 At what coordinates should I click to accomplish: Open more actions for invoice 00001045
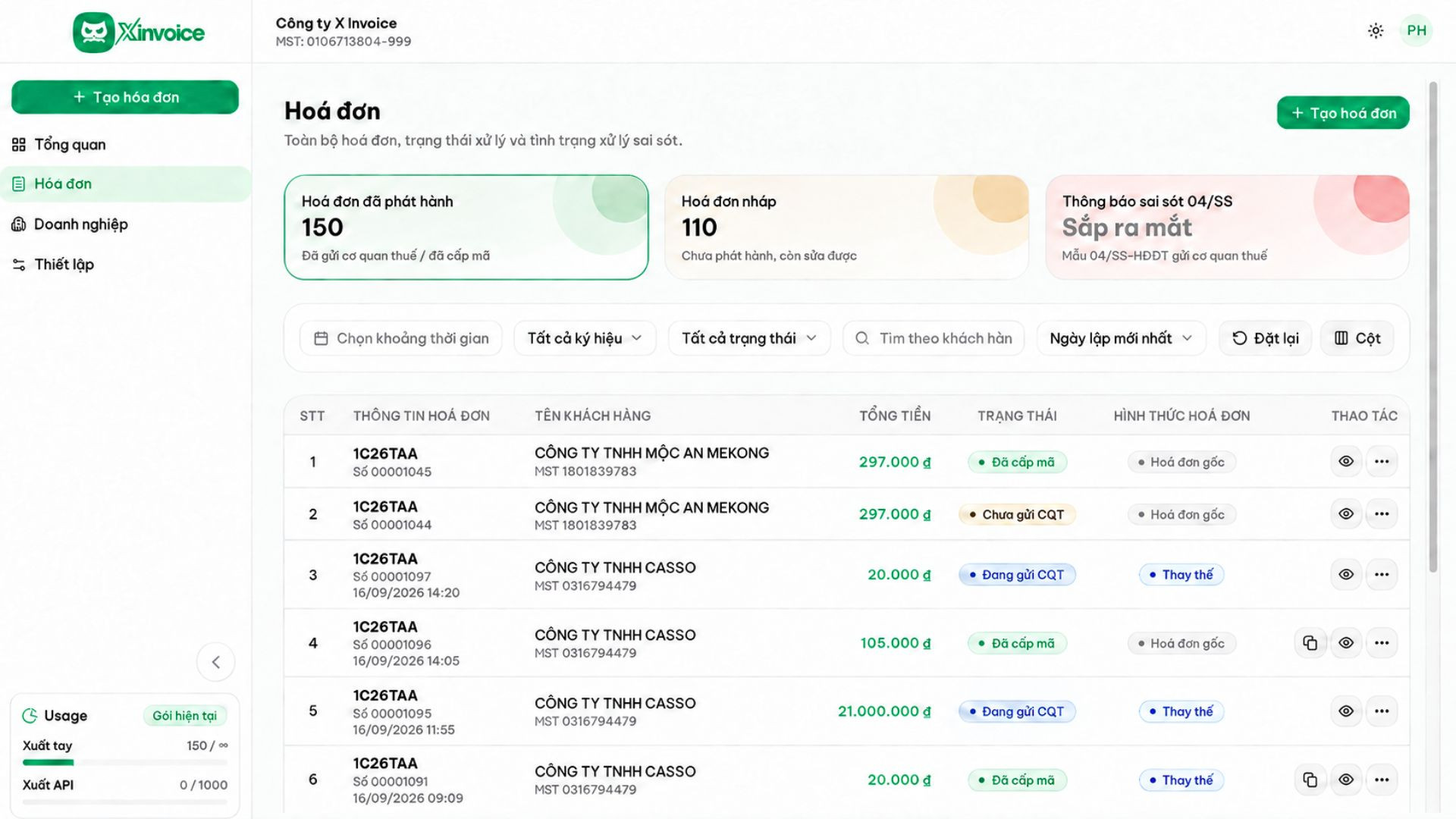click(x=1382, y=462)
